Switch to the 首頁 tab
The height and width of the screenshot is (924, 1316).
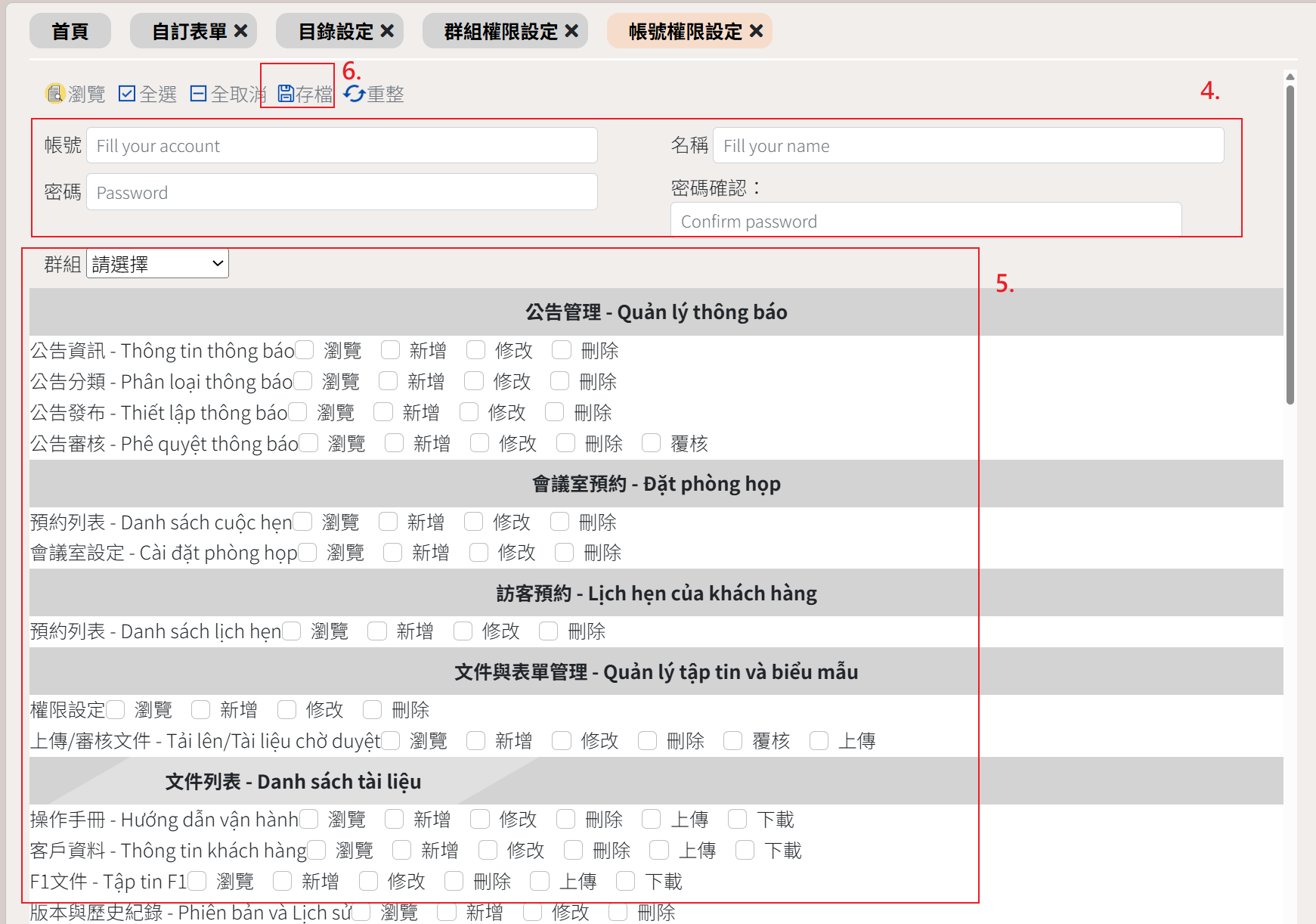click(x=70, y=31)
